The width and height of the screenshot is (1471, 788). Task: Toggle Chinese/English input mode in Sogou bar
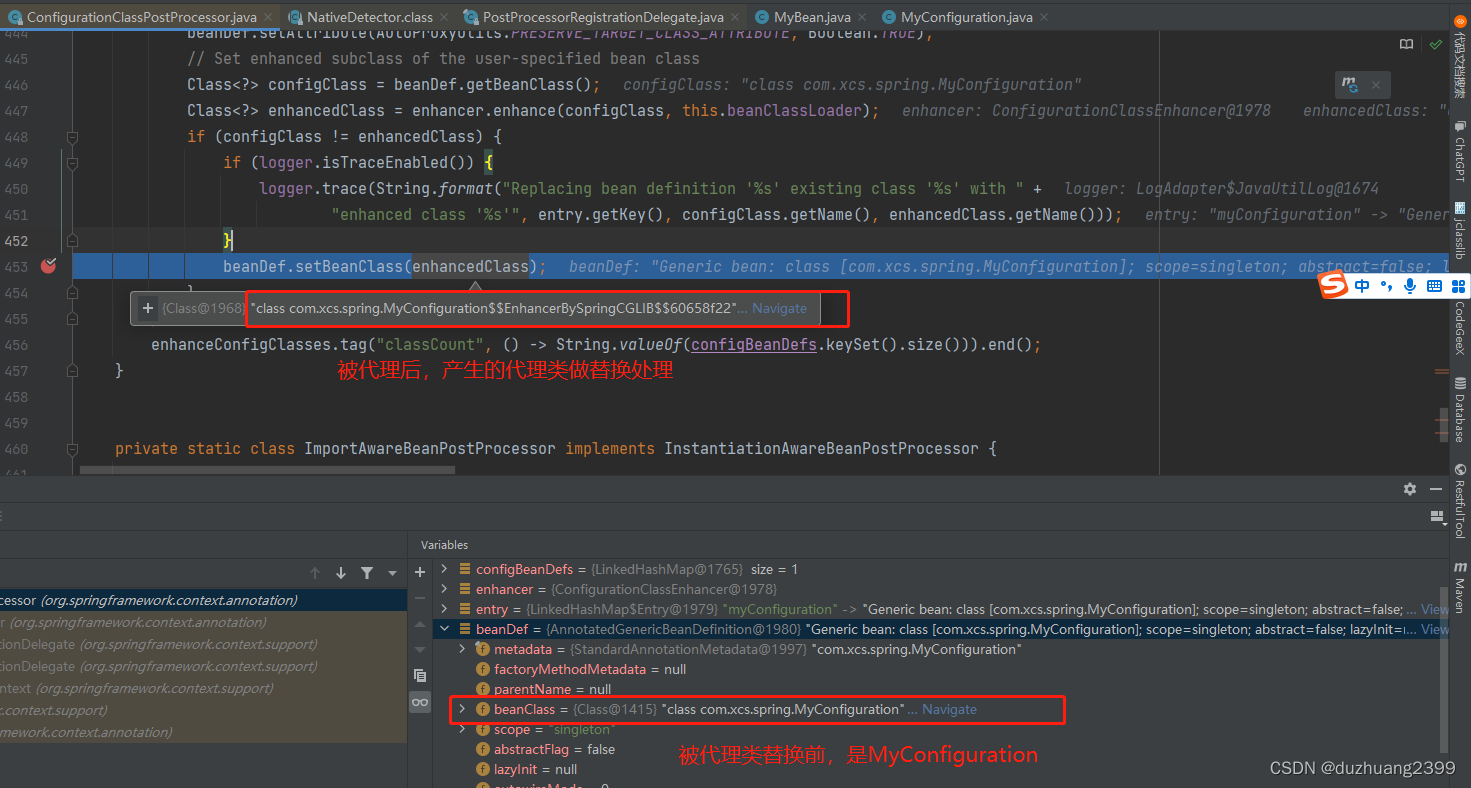click(x=1363, y=286)
